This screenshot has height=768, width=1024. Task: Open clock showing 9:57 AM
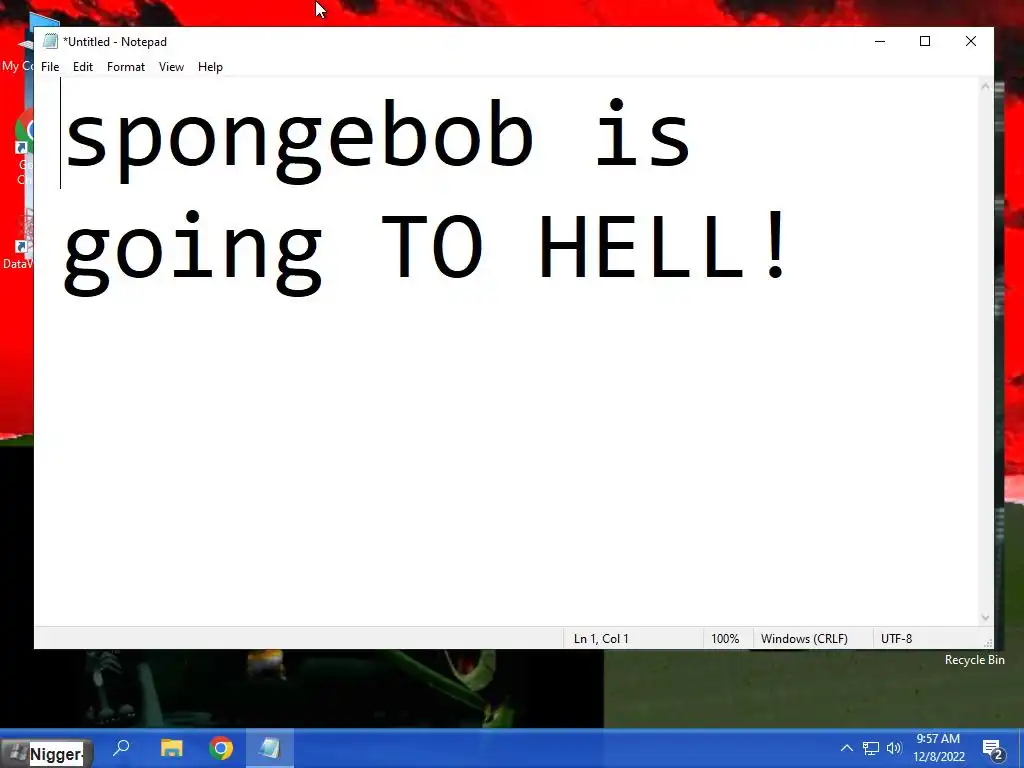pos(938,748)
